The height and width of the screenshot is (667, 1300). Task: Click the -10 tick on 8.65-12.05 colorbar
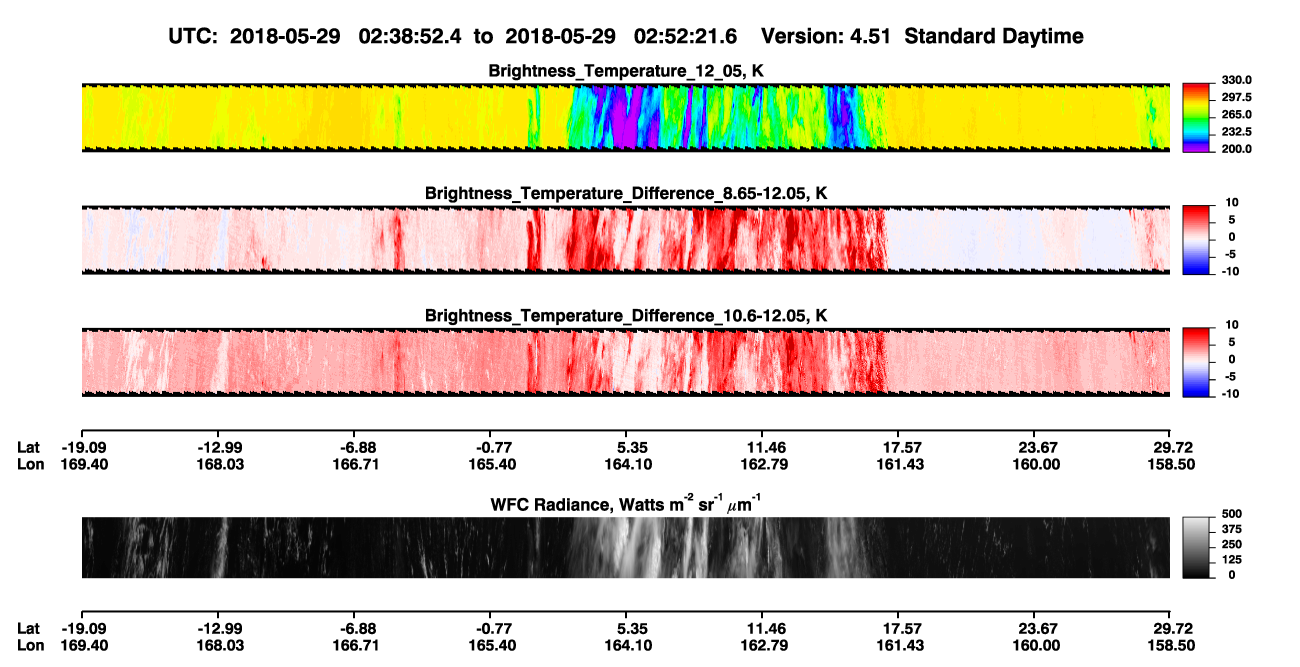coord(1230,271)
